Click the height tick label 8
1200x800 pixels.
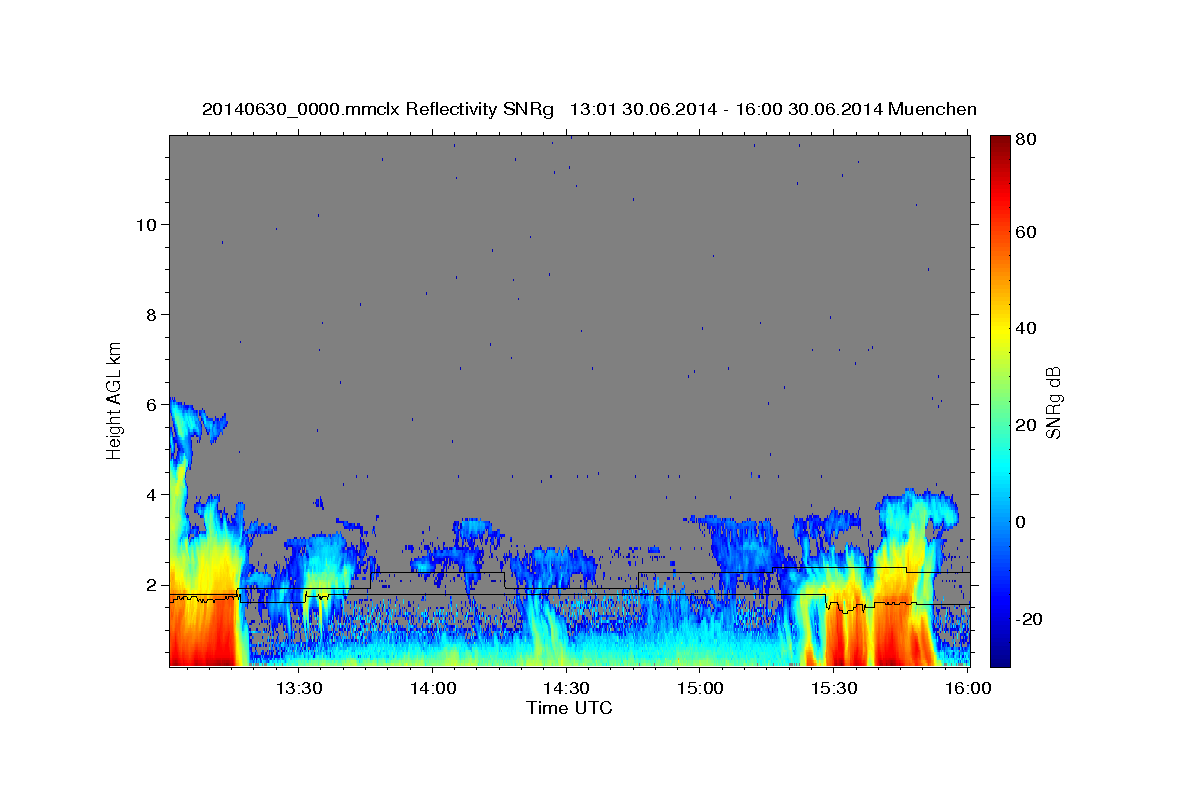[x=151, y=315]
